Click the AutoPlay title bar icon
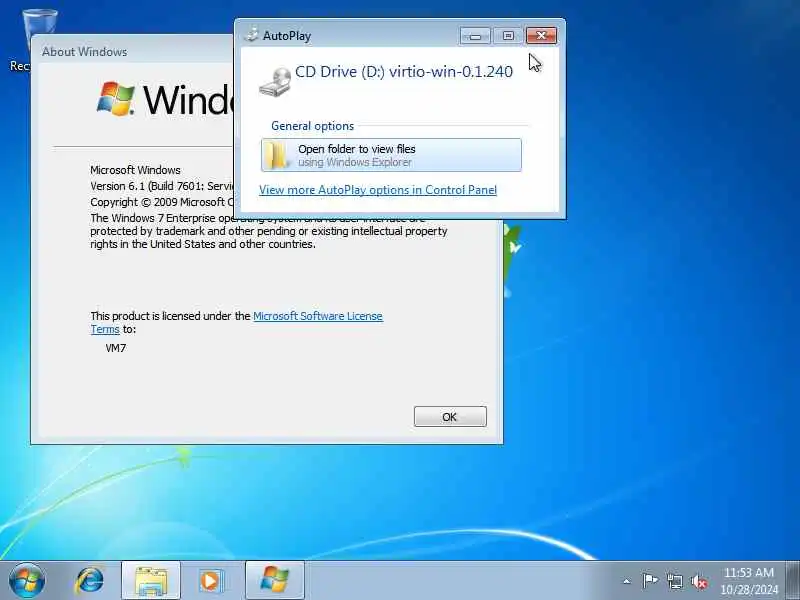 click(x=252, y=35)
